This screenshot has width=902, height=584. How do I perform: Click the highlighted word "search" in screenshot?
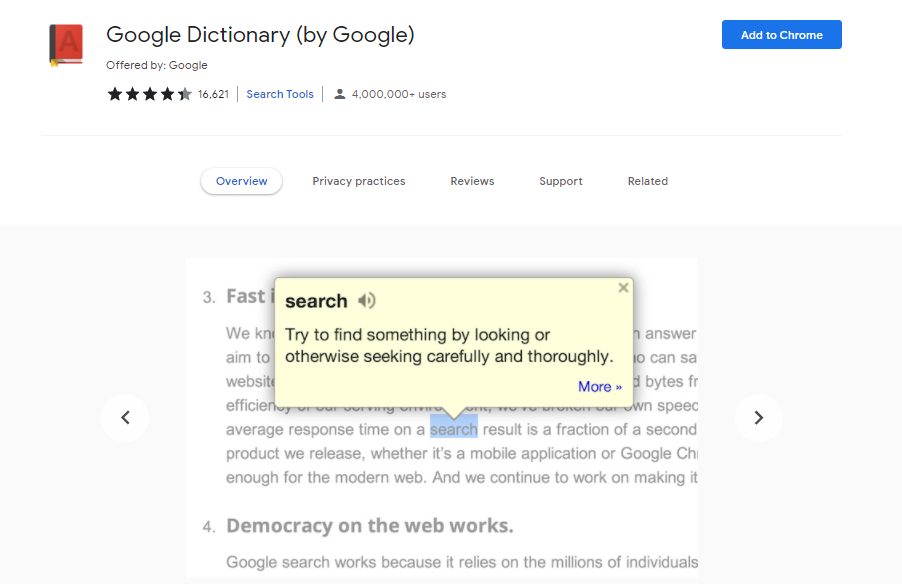[454, 430]
